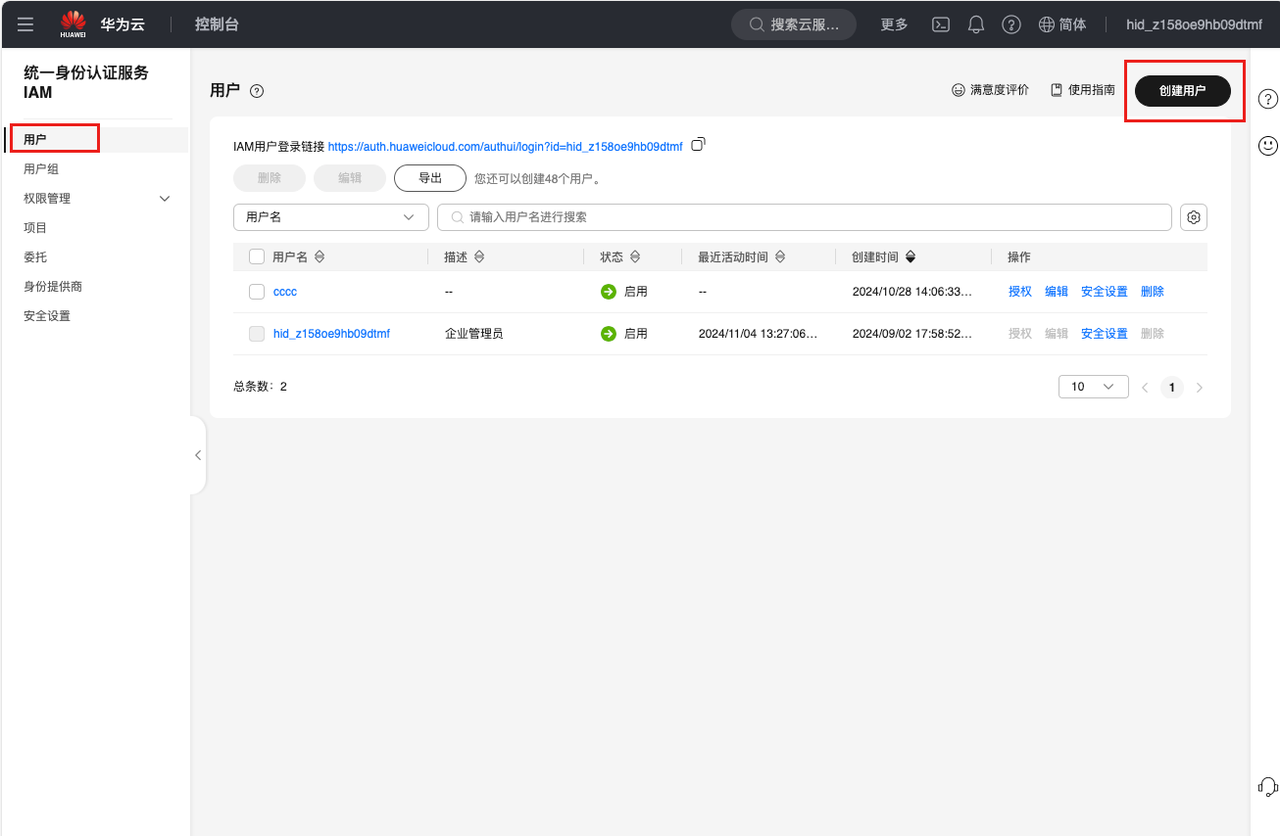
Task: Open account menu hid_z158oe9hb09dtmf in top bar
Action: [x=1194, y=25]
